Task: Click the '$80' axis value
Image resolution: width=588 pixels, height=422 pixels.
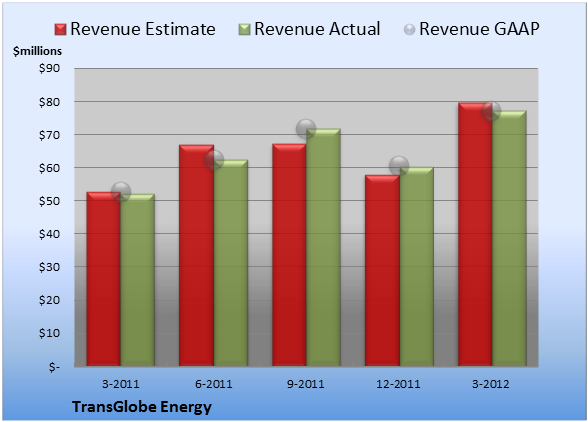Action: coord(49,102)
